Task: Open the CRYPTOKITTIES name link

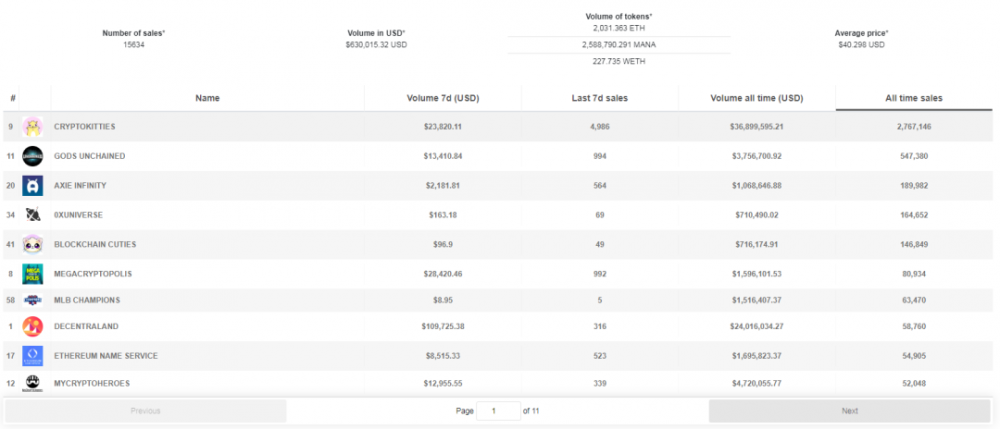Action: coord(85,127)
